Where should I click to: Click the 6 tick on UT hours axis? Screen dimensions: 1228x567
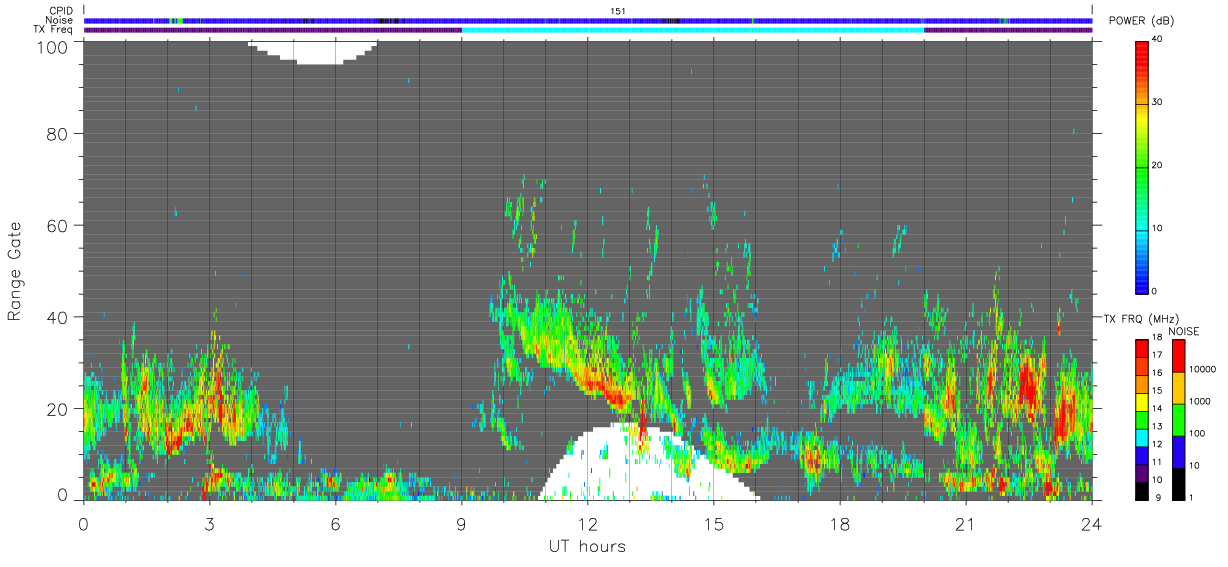(335, 523)
